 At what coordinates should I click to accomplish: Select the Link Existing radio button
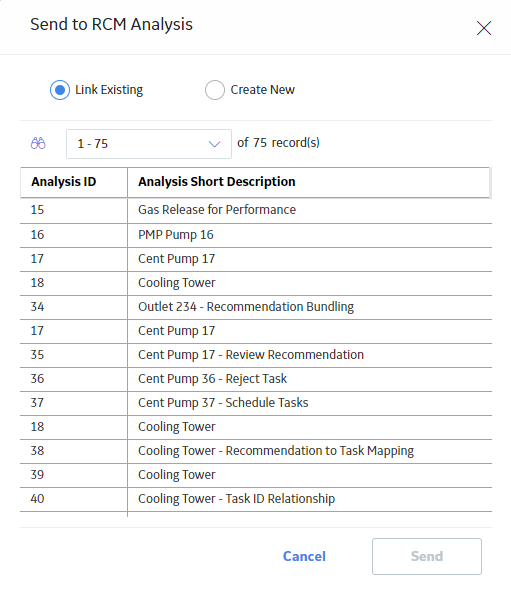tap(60, 90)
